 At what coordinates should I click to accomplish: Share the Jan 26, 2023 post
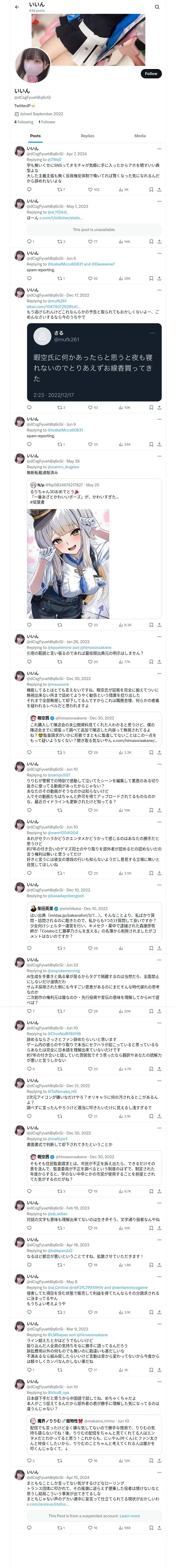point(159,662)
